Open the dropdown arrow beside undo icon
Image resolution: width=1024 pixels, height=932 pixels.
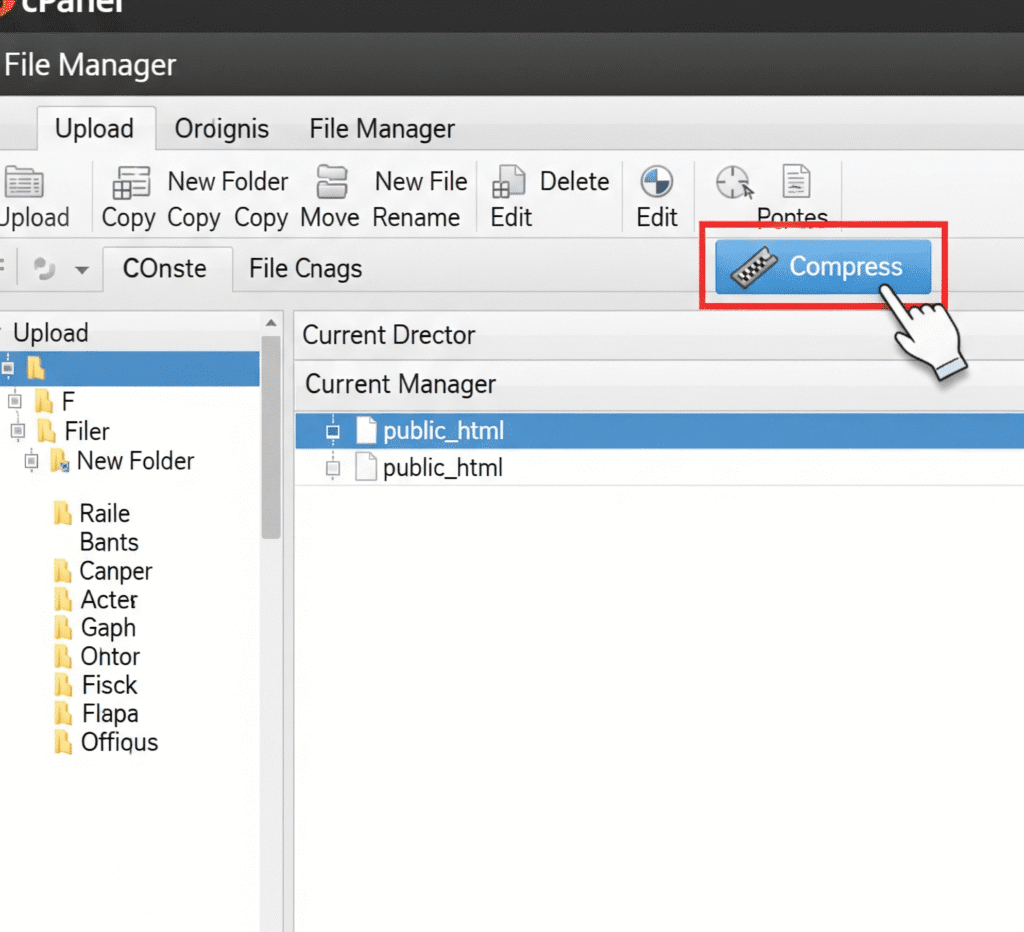point(82,270)
